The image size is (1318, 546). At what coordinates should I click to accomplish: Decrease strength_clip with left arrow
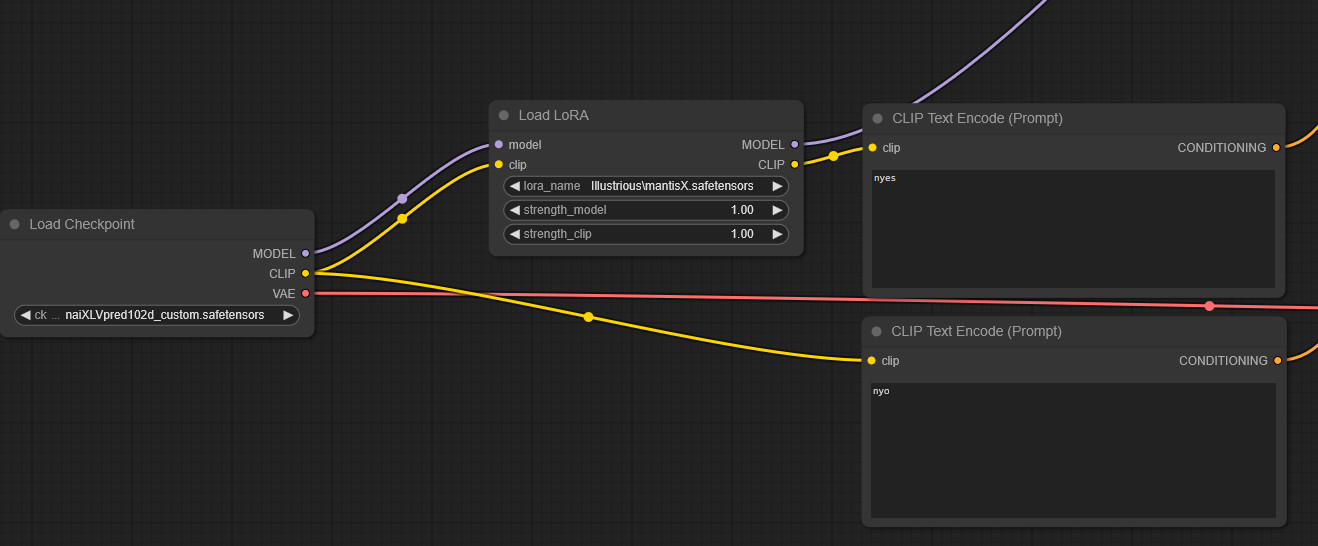[514, 234]
